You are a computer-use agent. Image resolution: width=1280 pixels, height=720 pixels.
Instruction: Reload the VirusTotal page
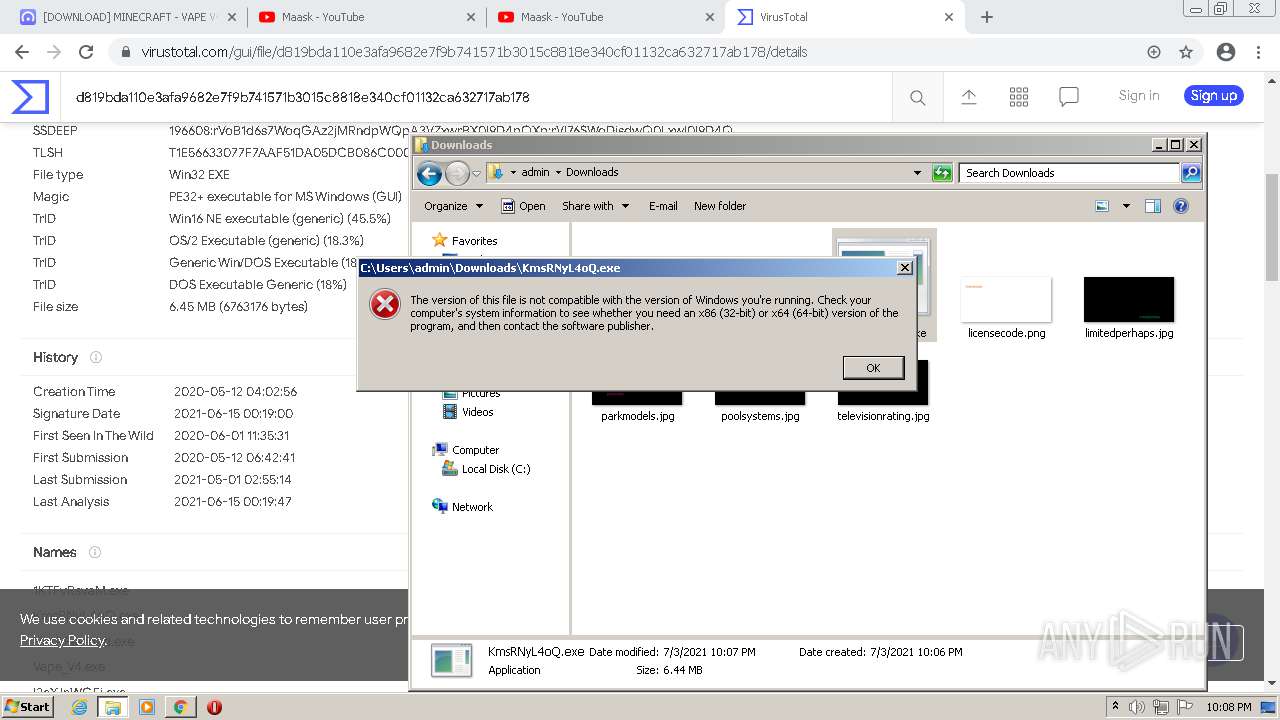tap(86, 52)
